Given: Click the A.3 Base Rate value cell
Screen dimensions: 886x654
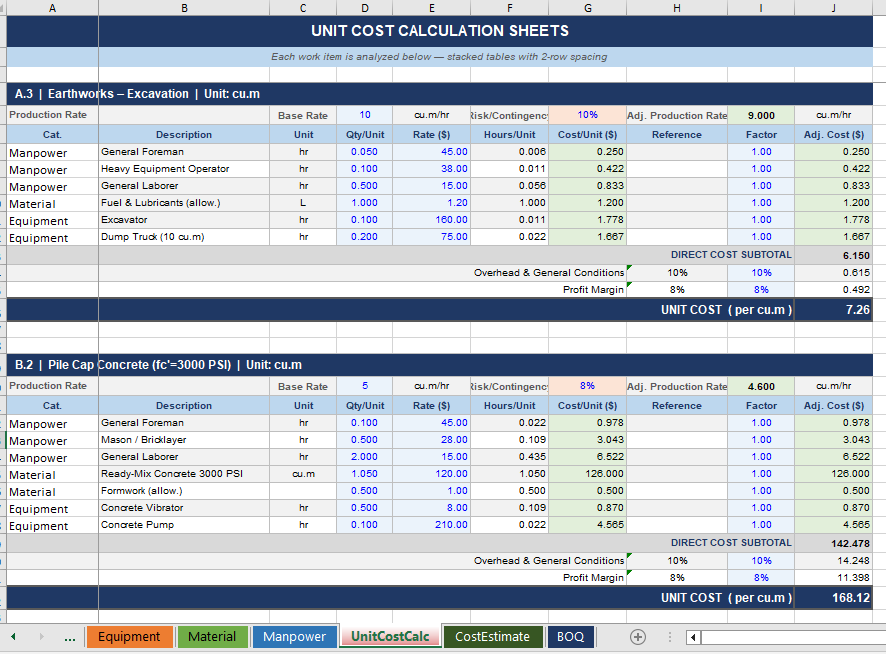Looking at the screenshot, I should coord(365,115).
